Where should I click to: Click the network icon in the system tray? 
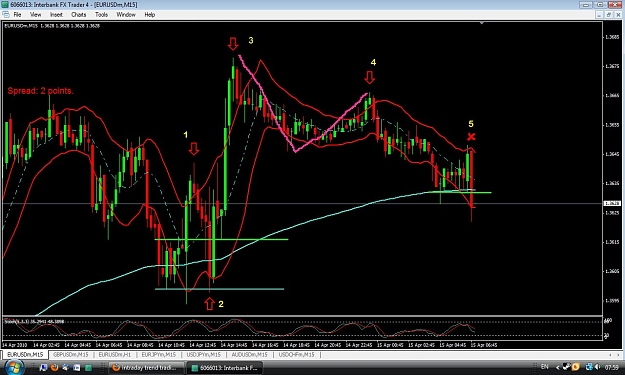pos(589,367)
